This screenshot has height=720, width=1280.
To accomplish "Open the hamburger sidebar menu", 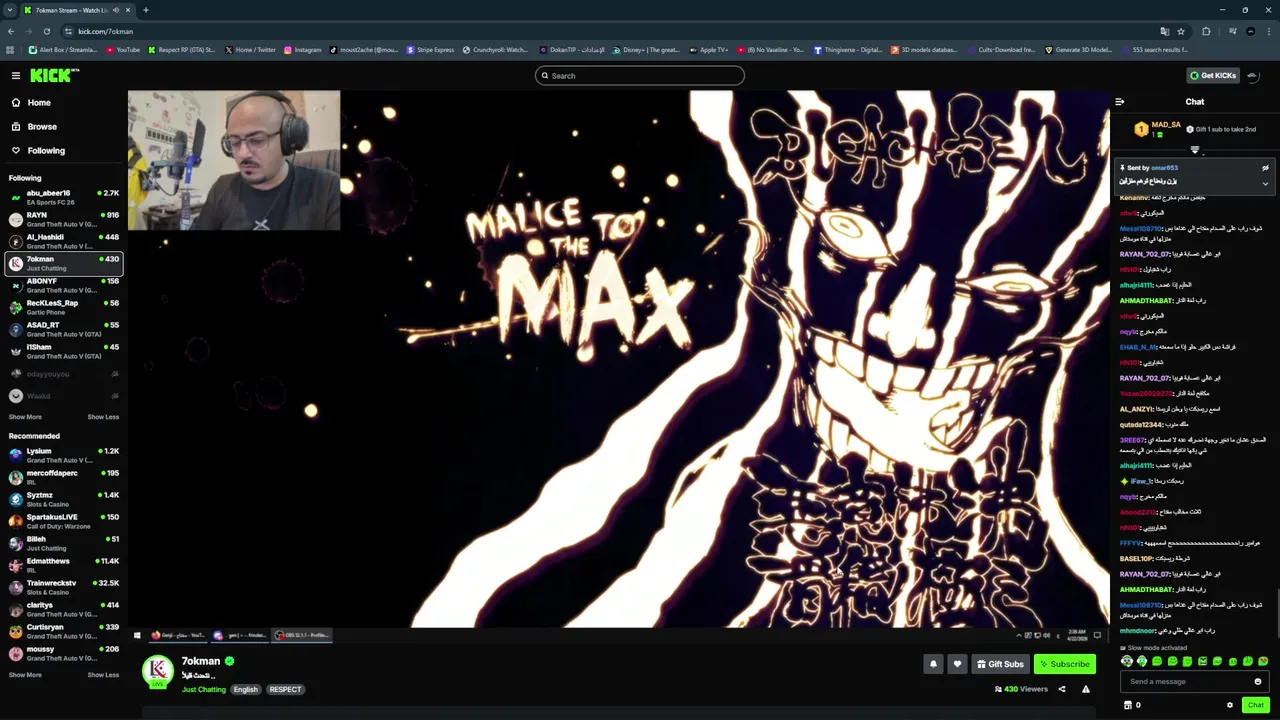I will pyautogui.click(x=16, y=75).
